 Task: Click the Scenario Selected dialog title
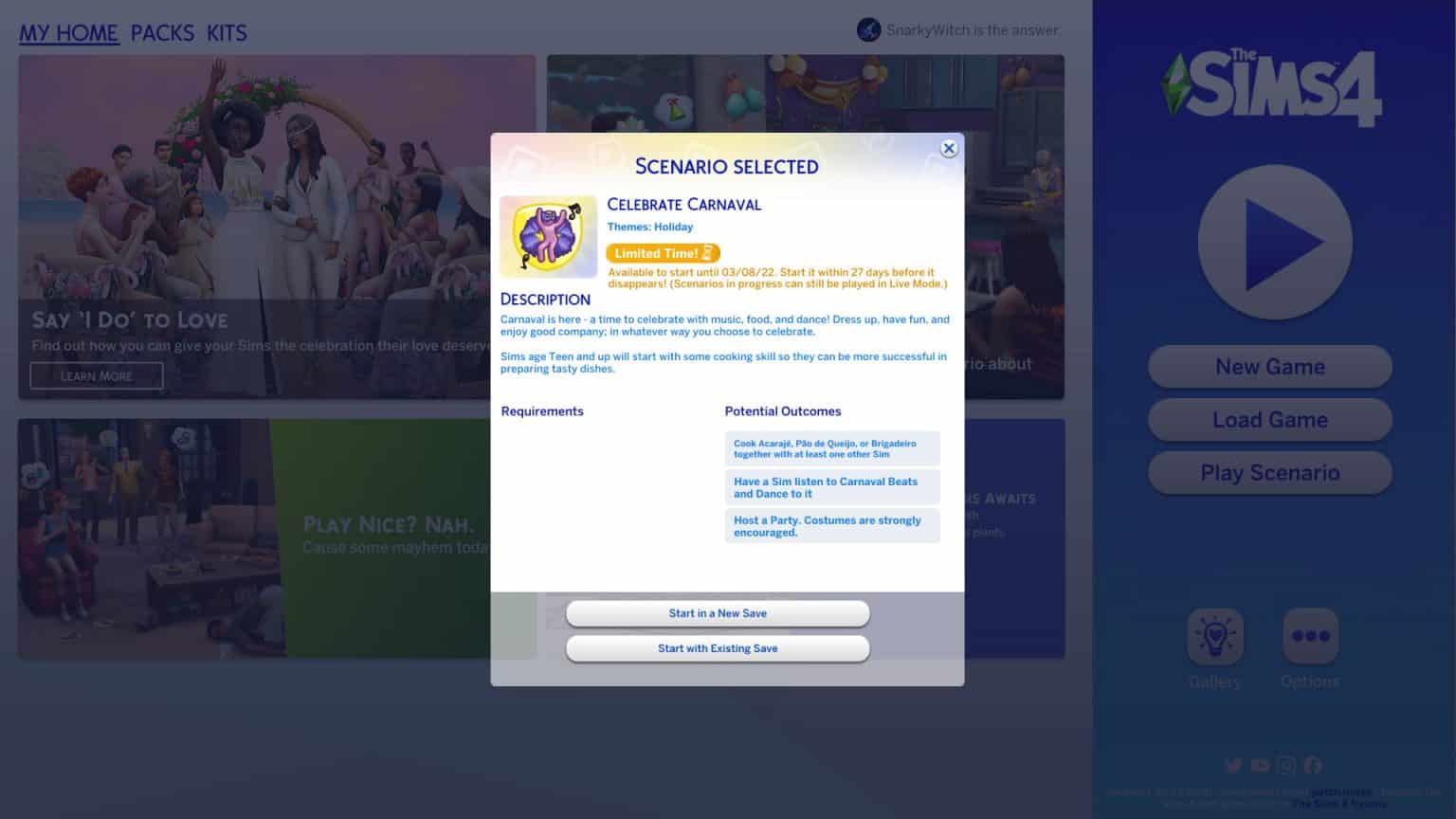coord(727,167)
